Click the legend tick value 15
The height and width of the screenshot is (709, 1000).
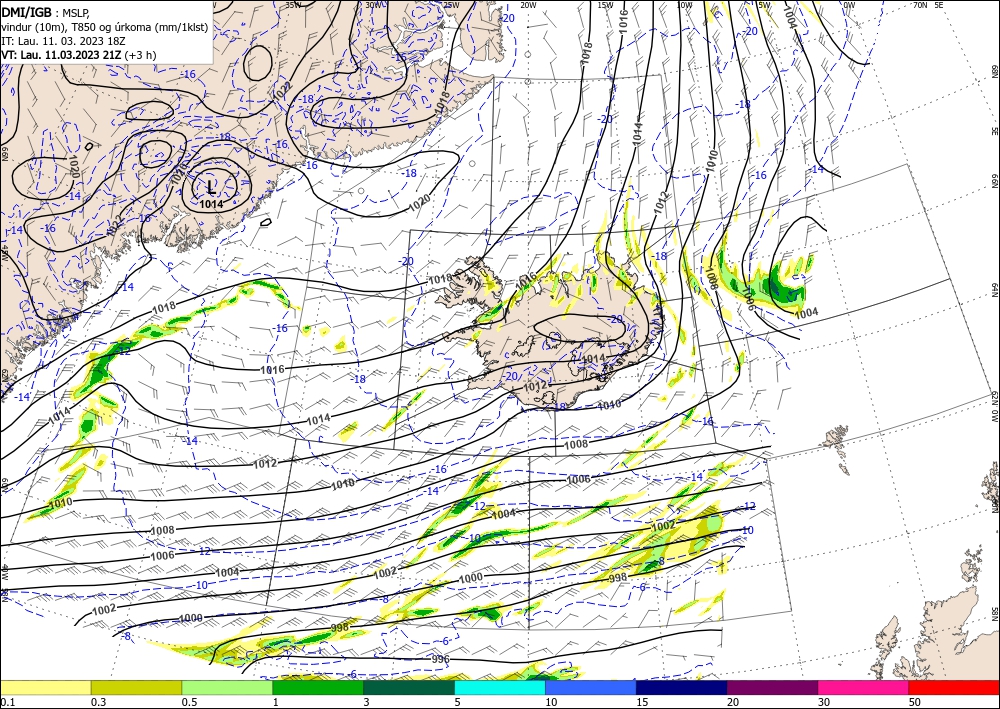pyautogui.click(x=642, y=702)
